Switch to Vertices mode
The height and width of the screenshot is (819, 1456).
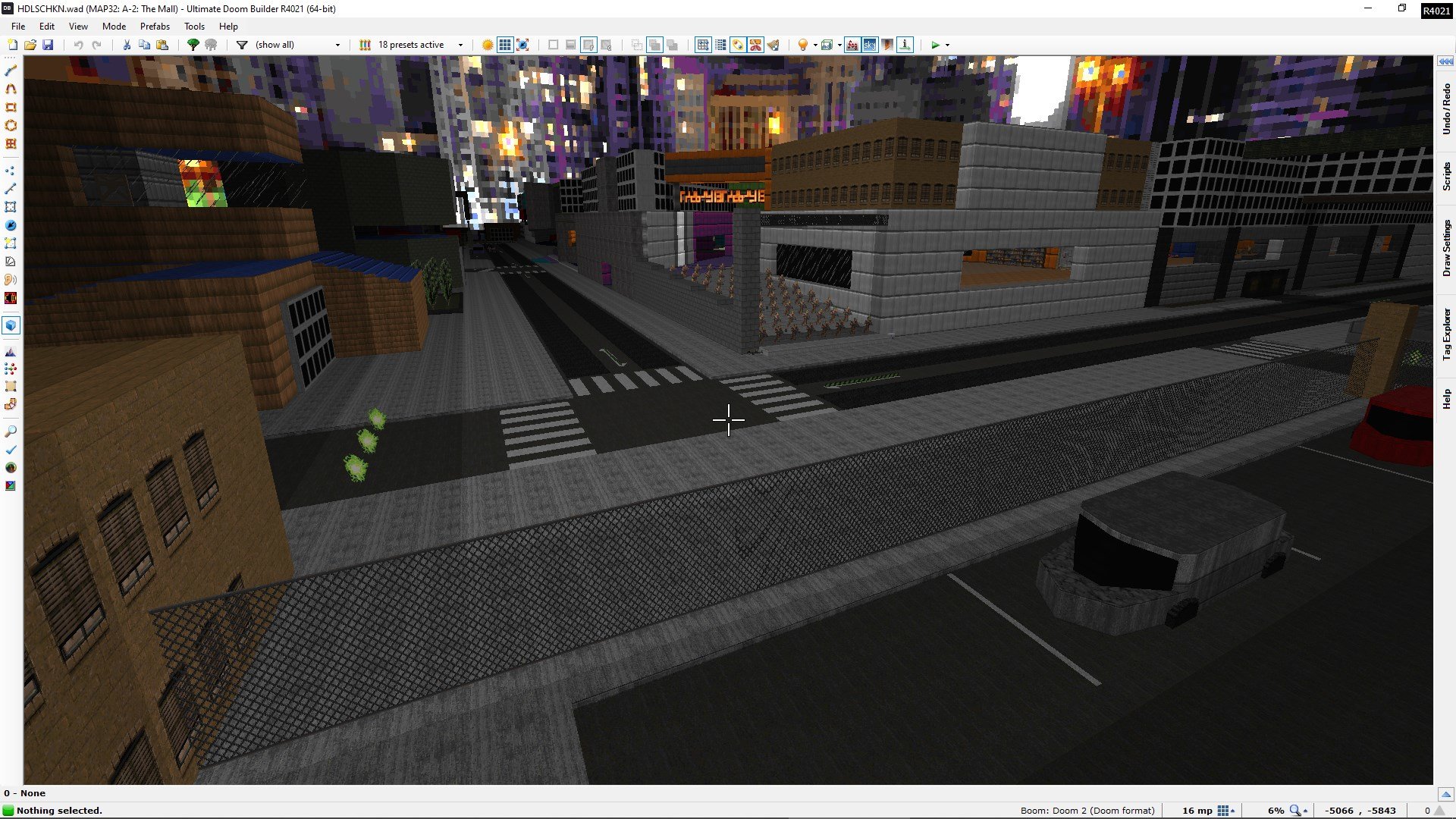[x=11, y=171]
